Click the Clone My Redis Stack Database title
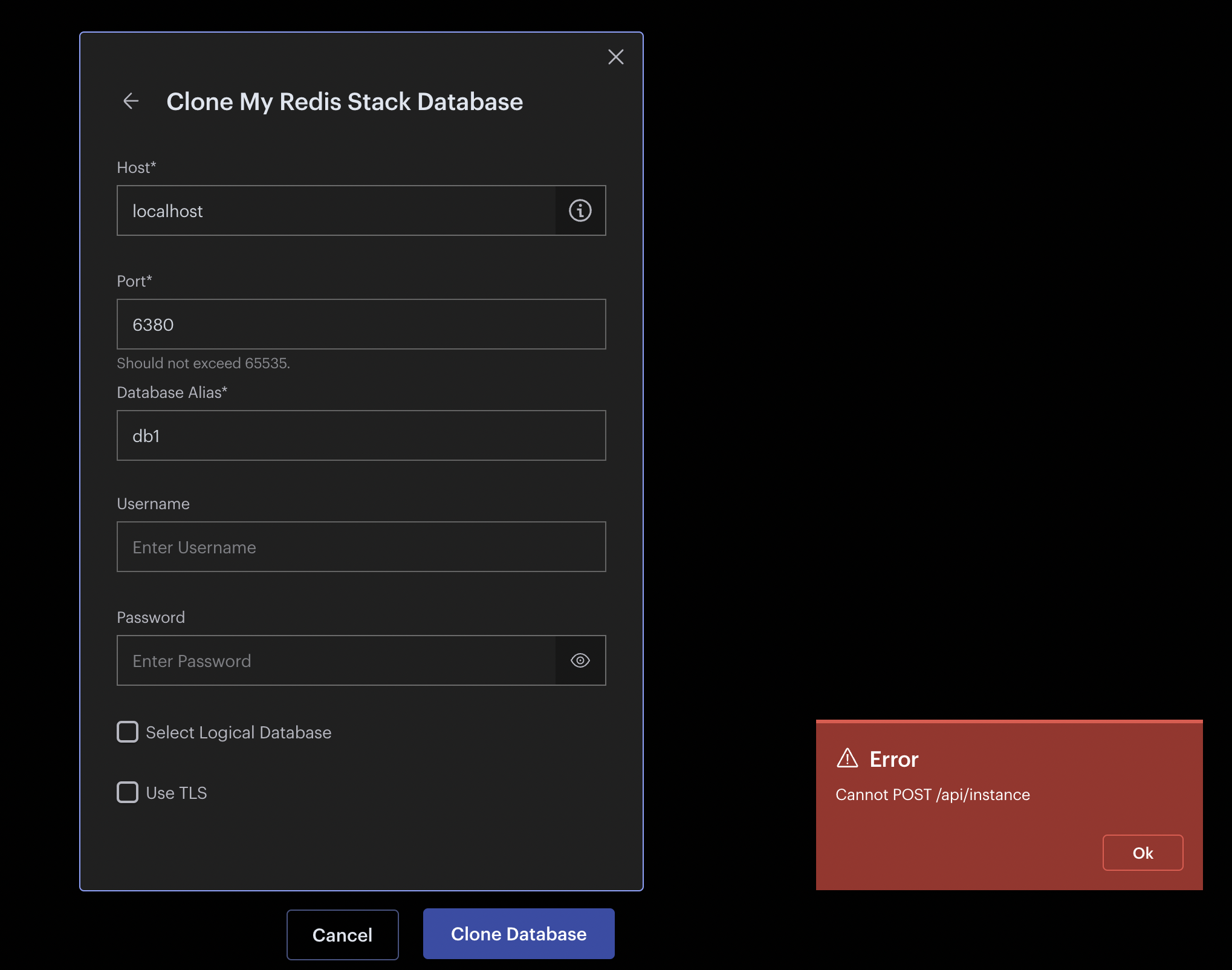The width and height of the screenshot is (1232, 970). click(345, 102)
